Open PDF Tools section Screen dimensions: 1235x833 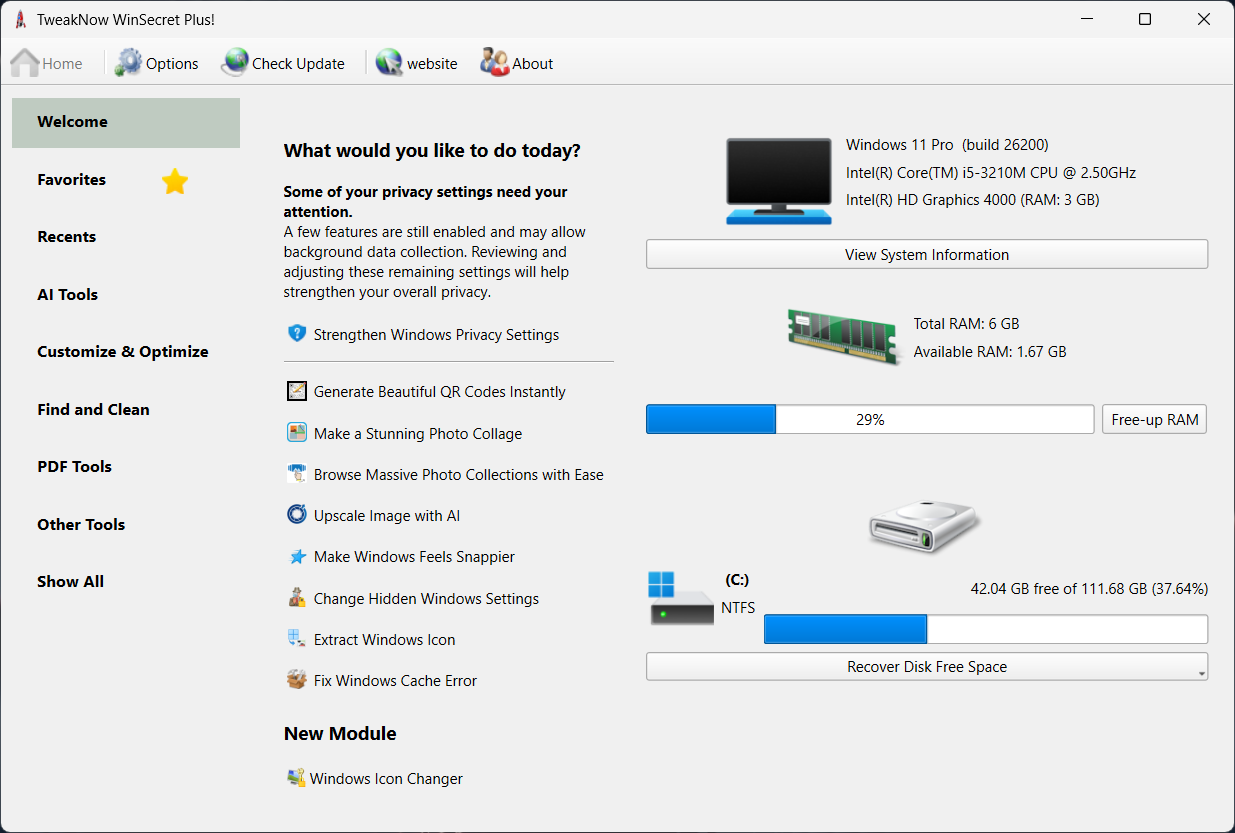75,467
